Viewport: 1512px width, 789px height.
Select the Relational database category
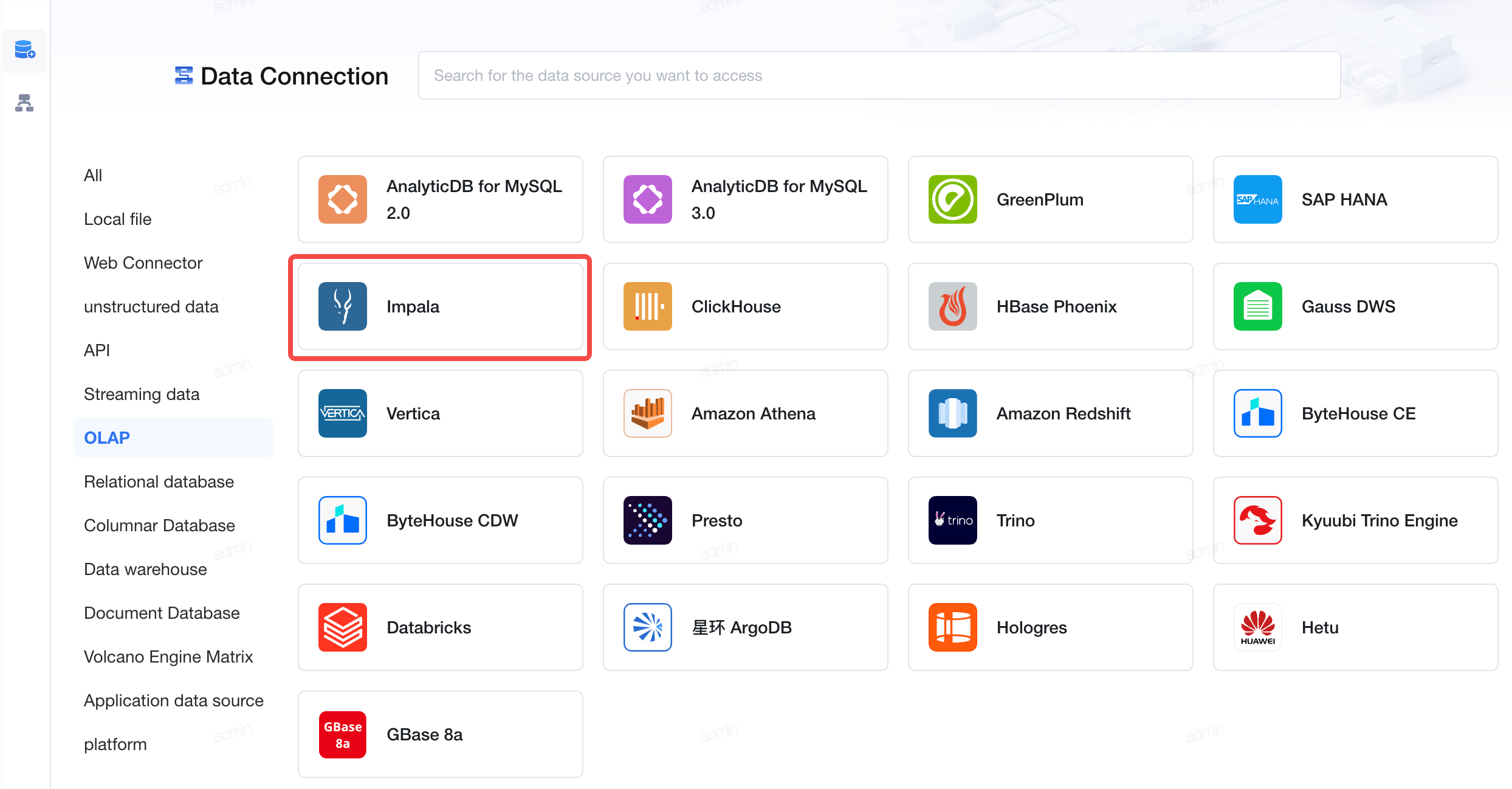(159, 481)
